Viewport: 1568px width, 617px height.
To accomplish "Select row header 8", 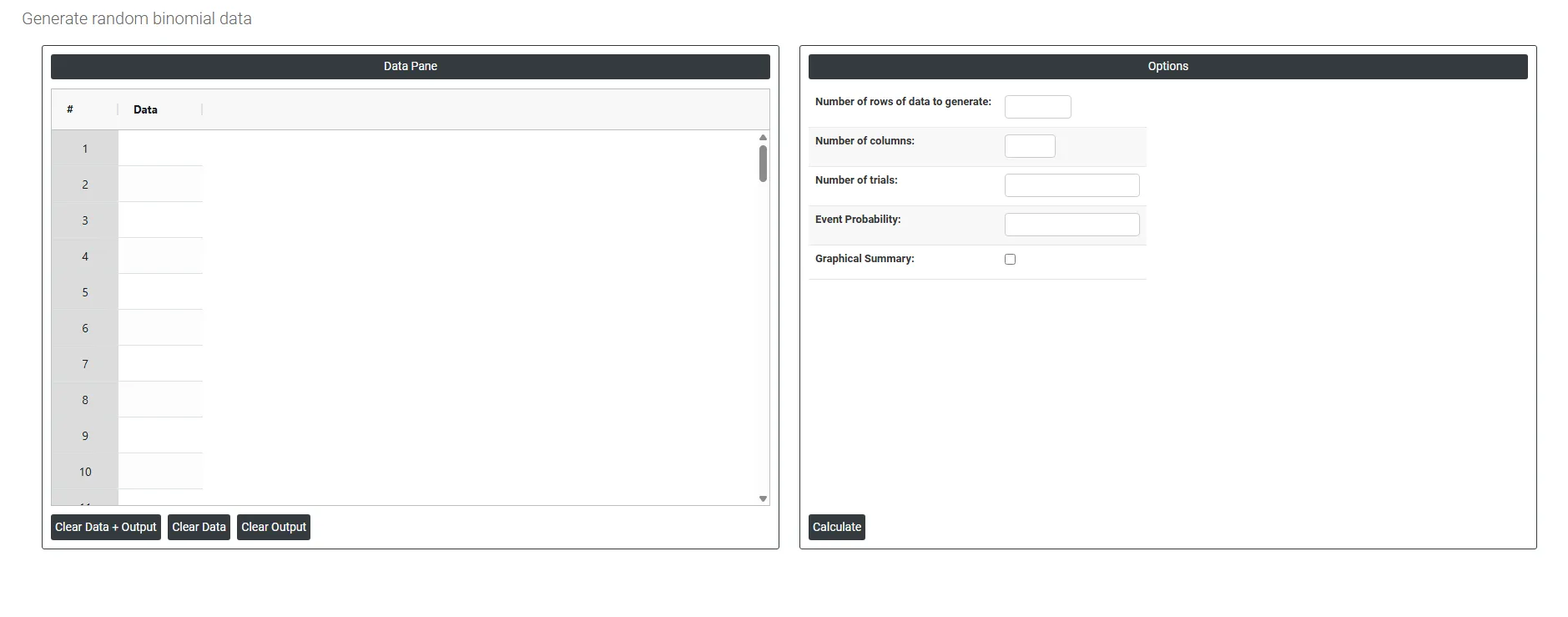I will click(84, 400).
